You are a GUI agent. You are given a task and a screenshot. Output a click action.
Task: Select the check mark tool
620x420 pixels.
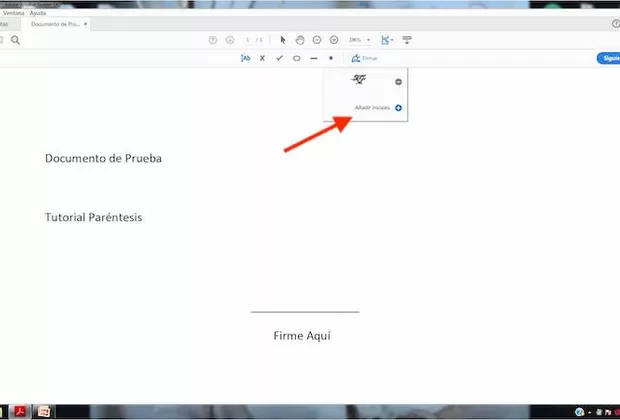pyautogui.click(x=280, y=58)
